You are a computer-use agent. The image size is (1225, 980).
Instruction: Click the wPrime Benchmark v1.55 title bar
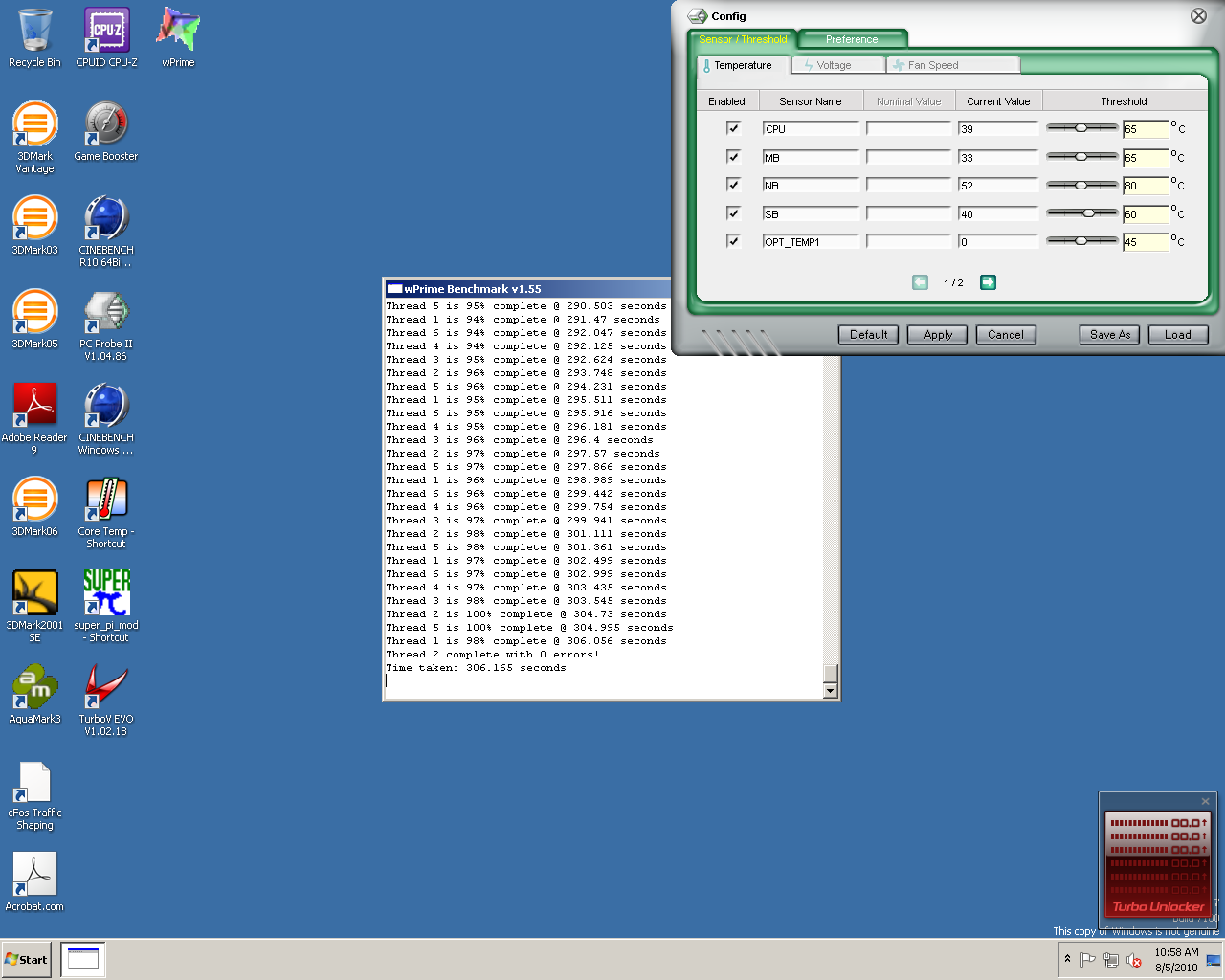[x=527, y=289]
